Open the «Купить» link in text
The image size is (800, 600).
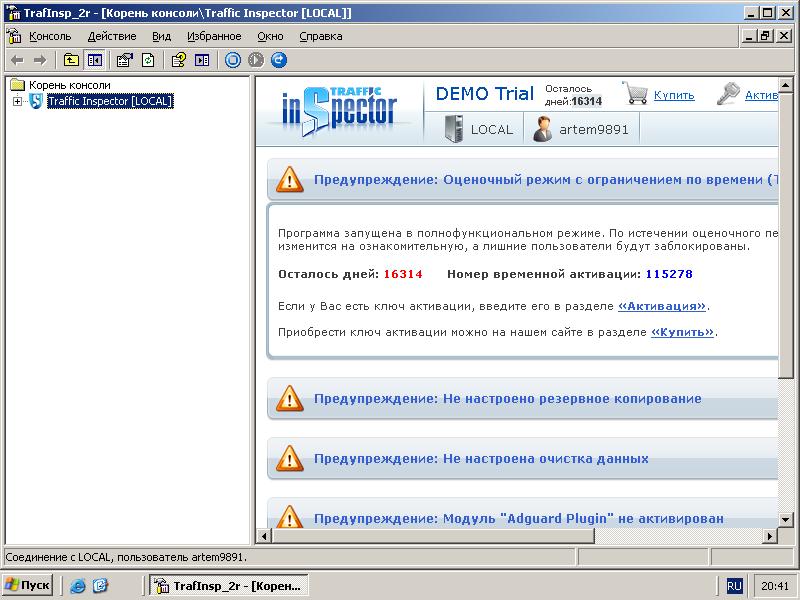pos(682,332)
